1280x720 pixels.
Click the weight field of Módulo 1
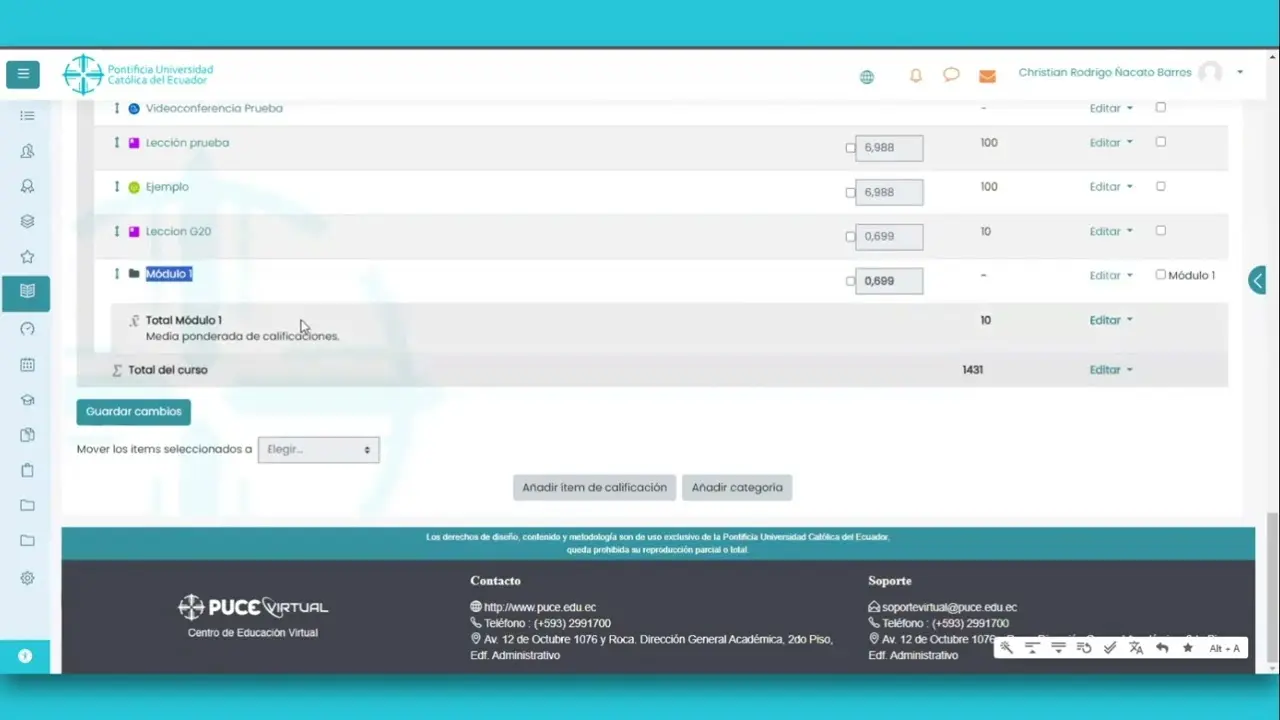[889, 281]
